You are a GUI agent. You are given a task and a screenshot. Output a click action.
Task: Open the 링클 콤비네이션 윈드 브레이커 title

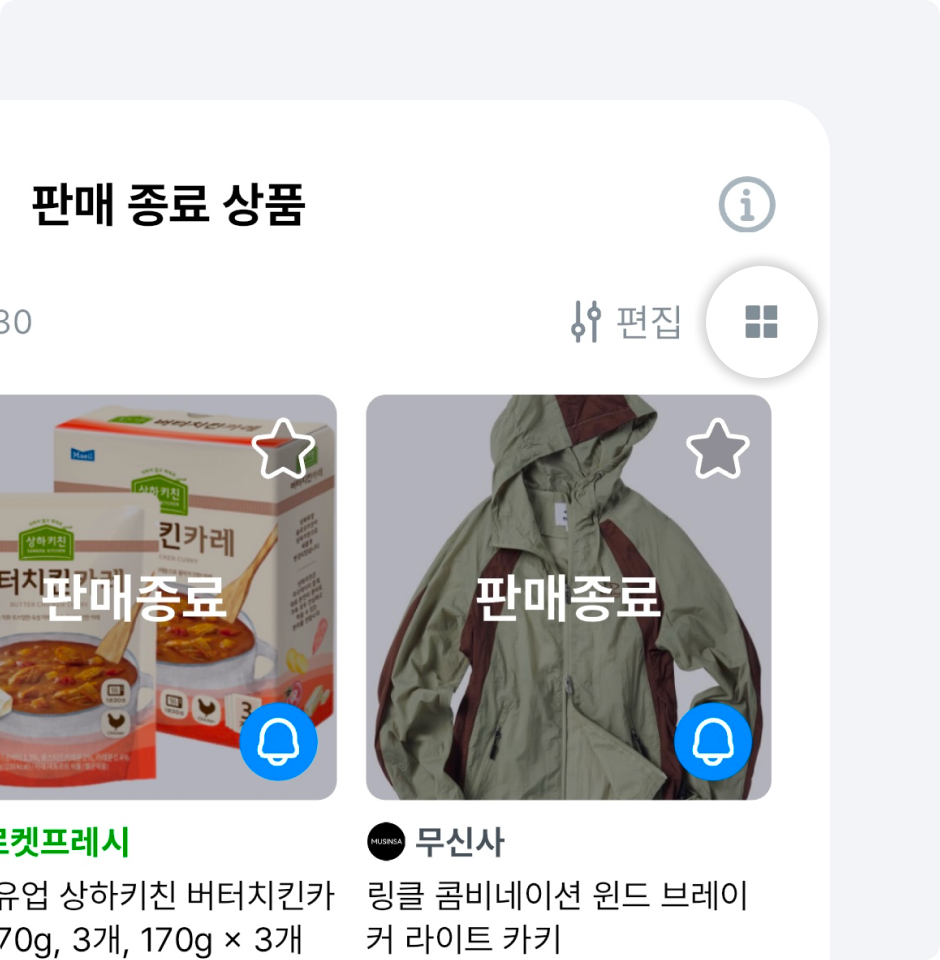557,896
